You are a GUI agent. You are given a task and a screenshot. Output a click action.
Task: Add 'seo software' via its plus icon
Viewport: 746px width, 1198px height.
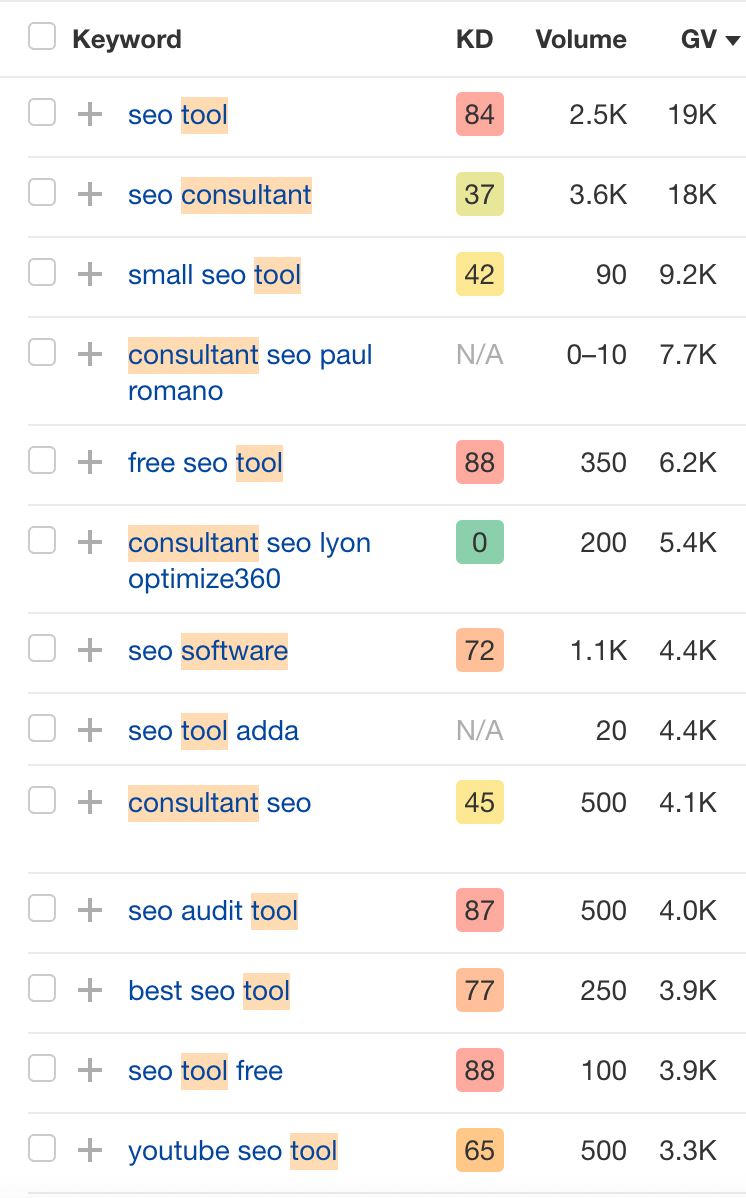89,649
